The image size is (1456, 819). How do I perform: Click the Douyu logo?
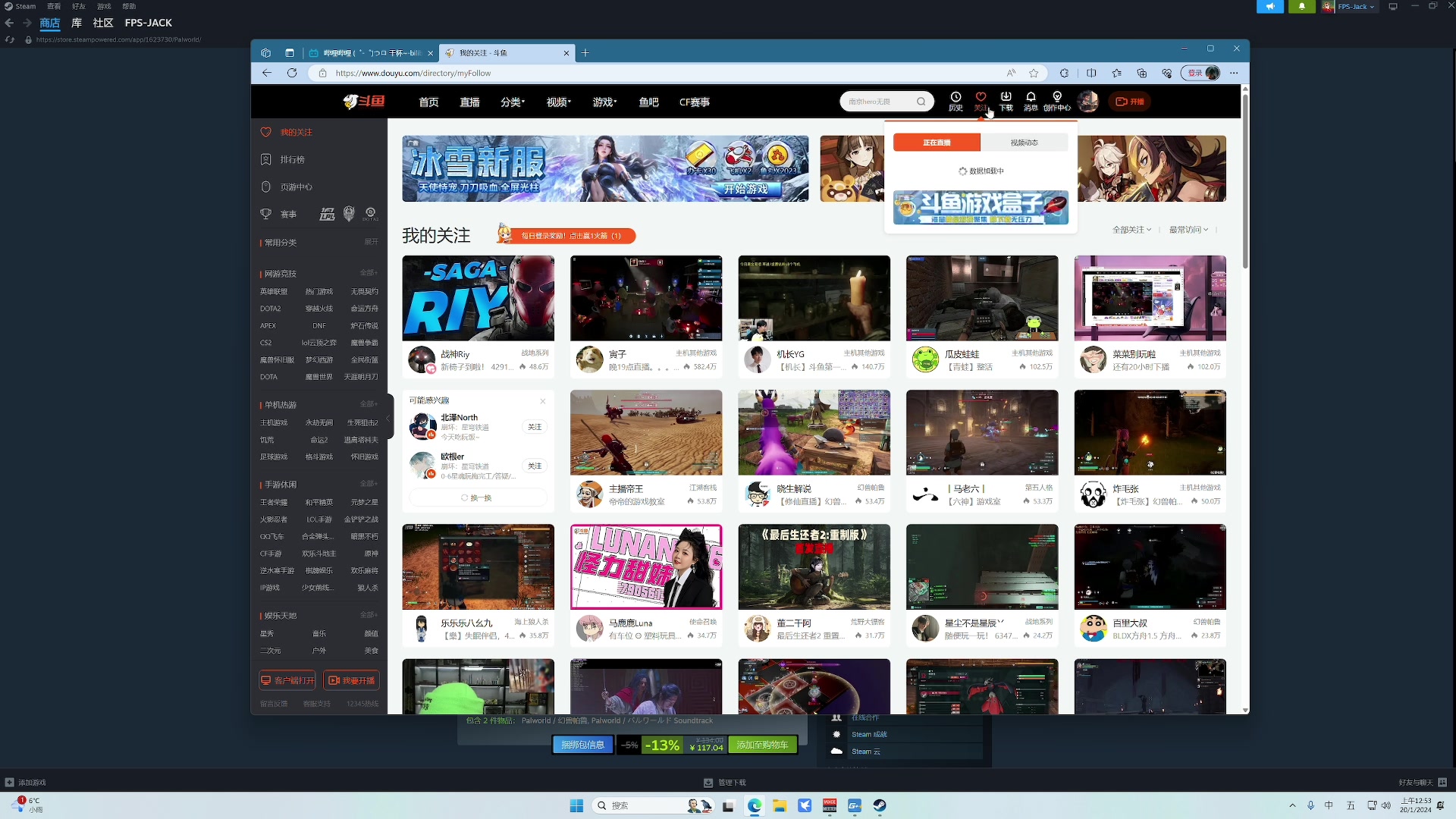click(x=363, y=102)
